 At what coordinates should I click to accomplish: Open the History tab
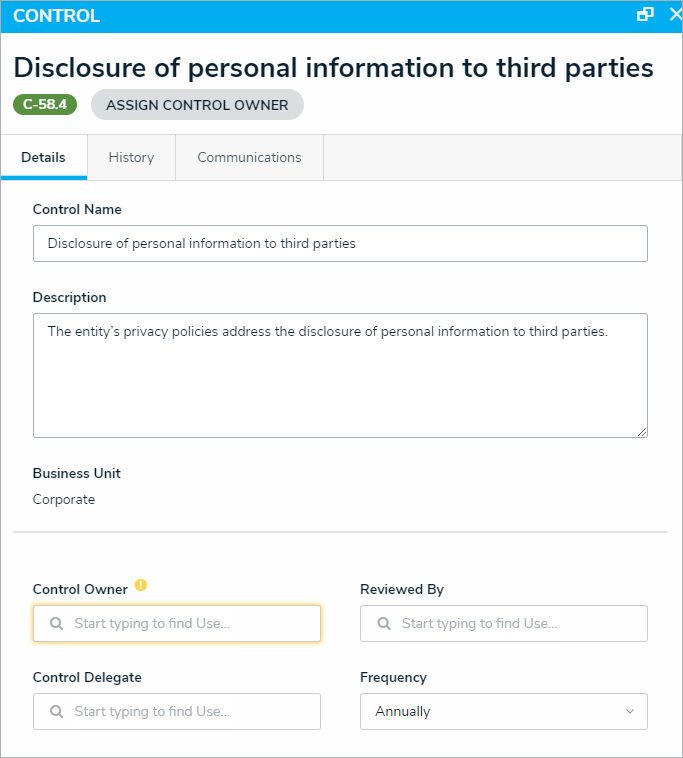(x=131, y=157)
